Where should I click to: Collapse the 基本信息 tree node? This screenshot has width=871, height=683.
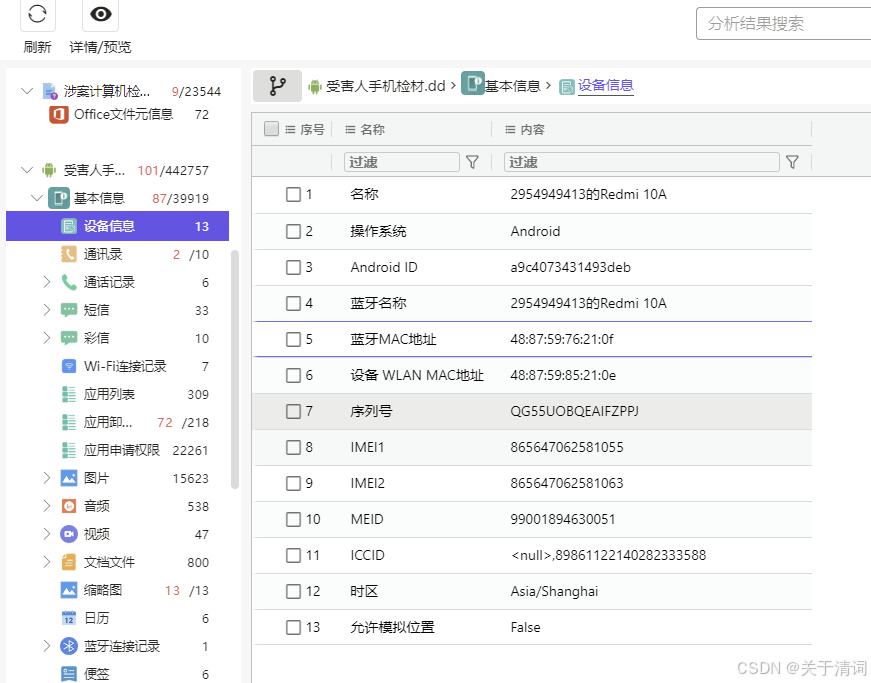tap(37, 198)
